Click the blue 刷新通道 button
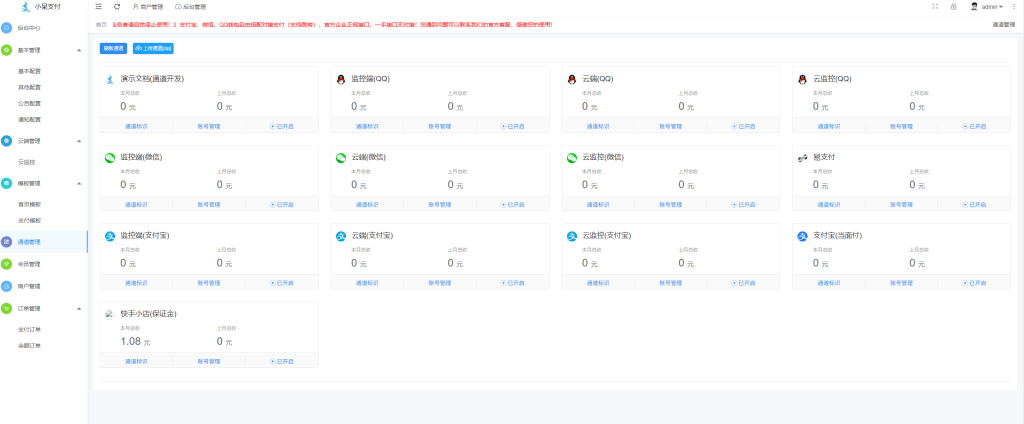 (113, 47)
